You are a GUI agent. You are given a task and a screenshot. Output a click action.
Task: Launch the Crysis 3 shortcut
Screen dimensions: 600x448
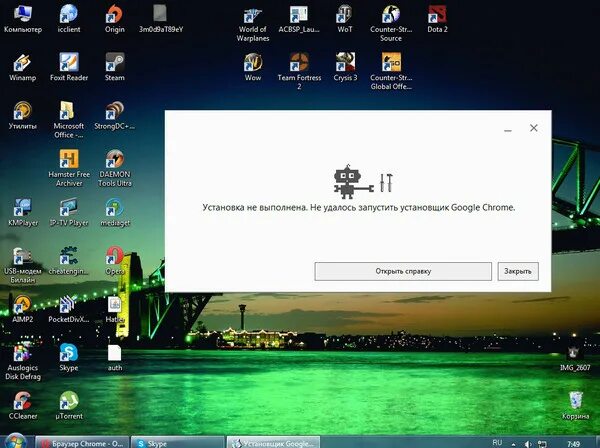click(345, 67)
